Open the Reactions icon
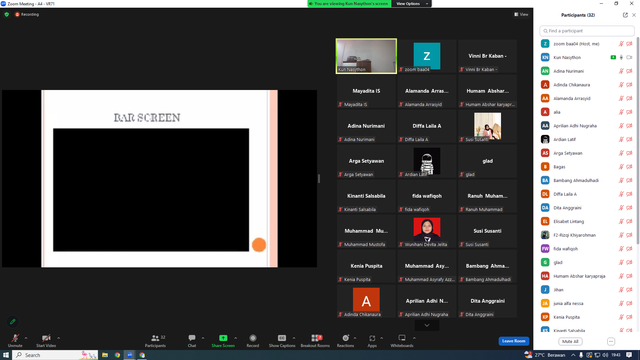This screenshot has height=360, width=640. click(346, 338)
